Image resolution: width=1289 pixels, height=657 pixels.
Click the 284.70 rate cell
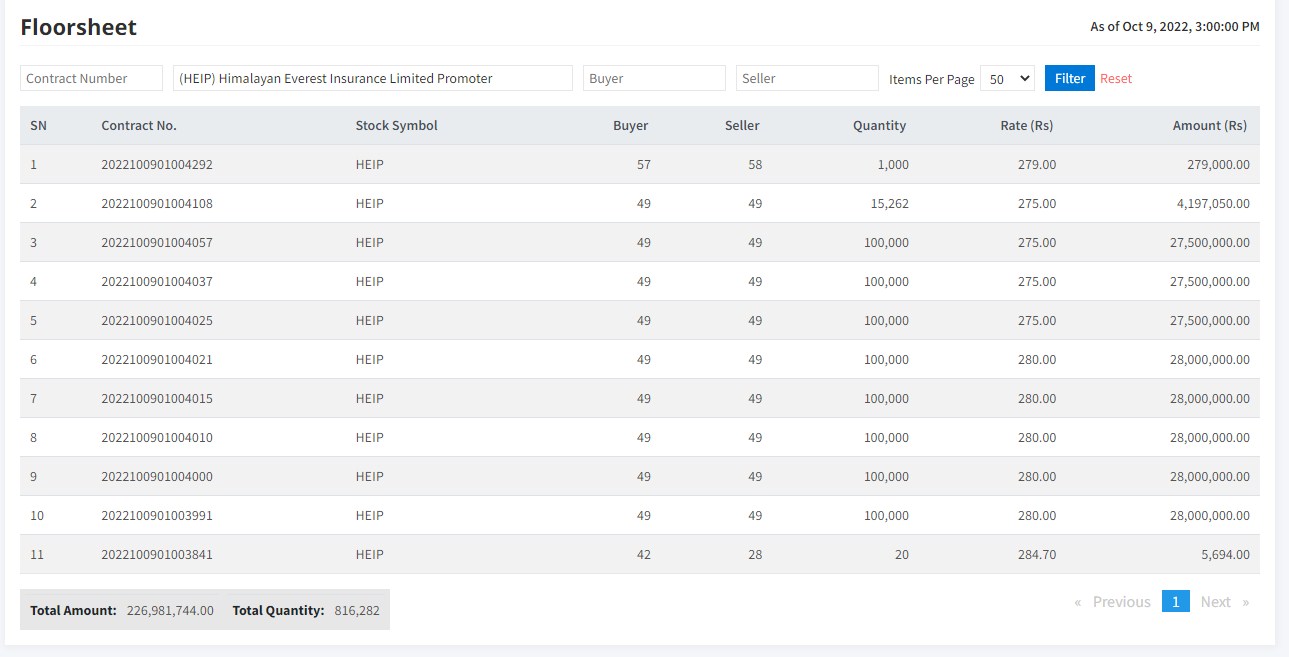pos(1036,555)
